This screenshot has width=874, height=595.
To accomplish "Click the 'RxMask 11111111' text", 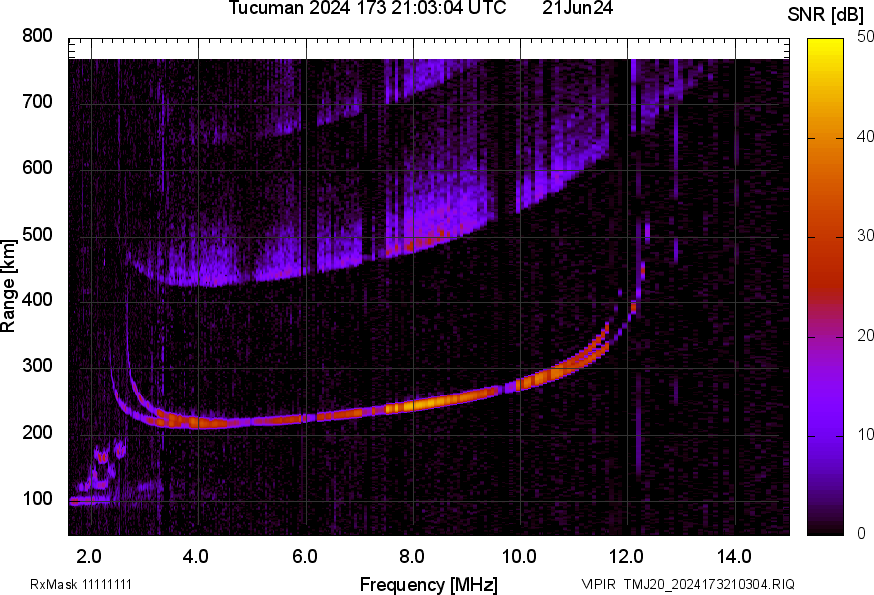I will coord(81,584).
